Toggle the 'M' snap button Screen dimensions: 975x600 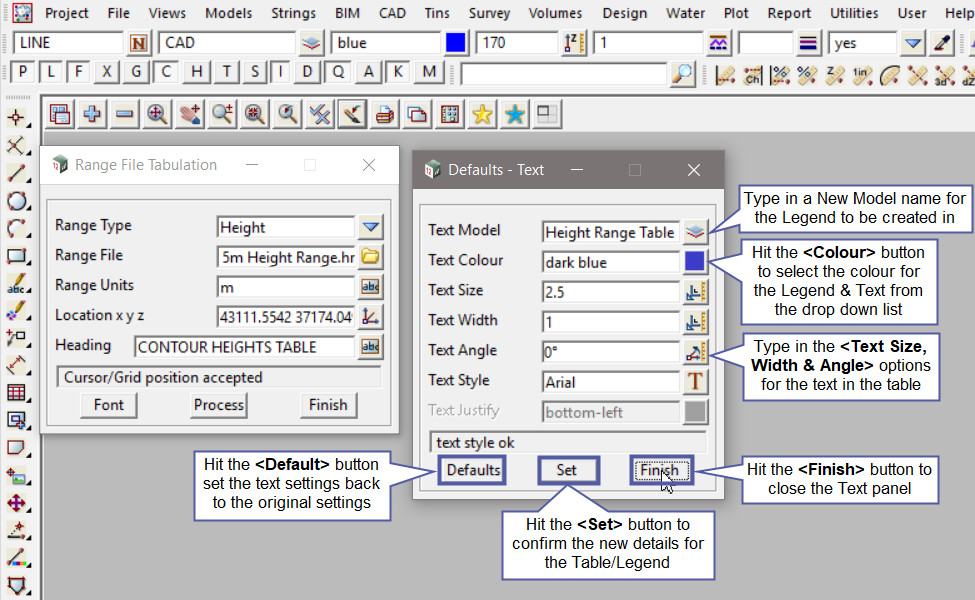429,72
